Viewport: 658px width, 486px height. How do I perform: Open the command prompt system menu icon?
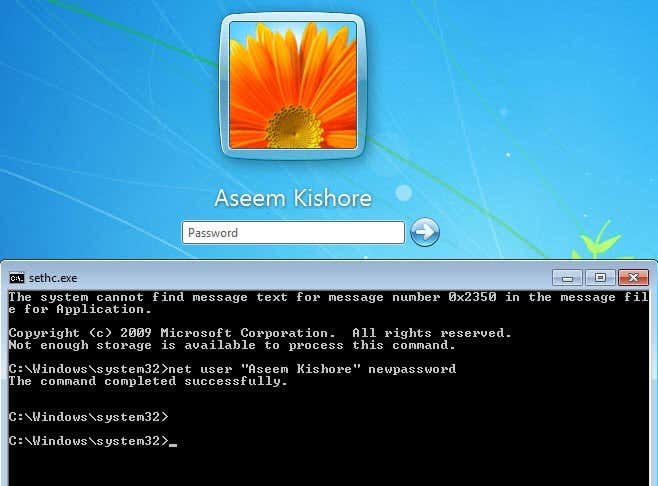(16, 278)
